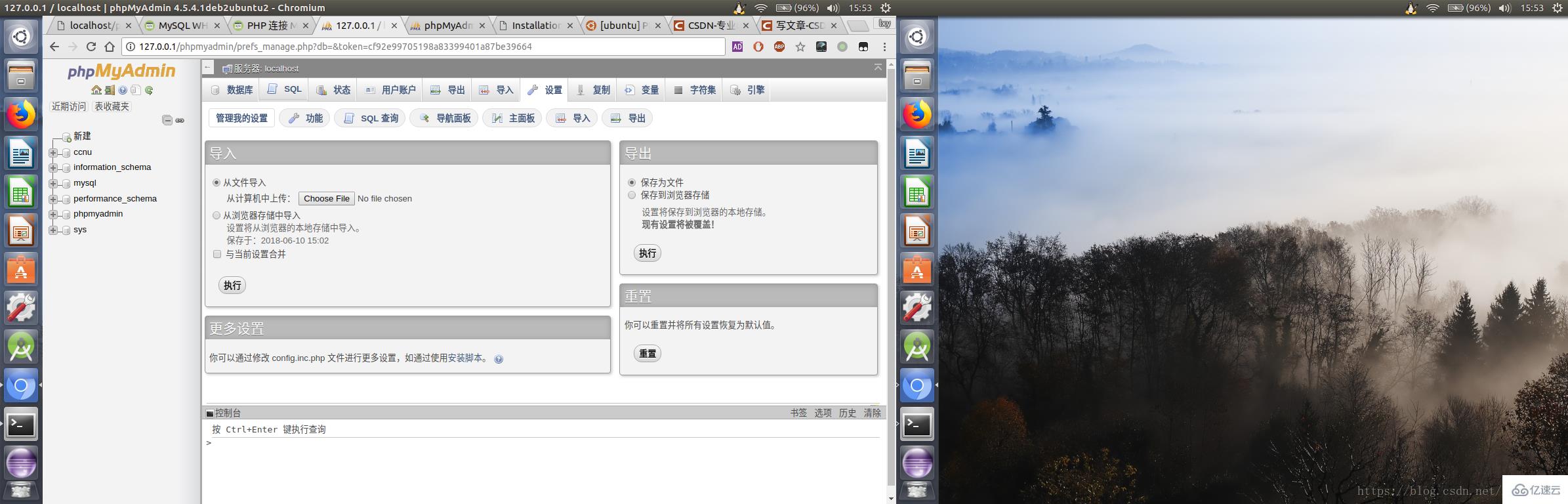Click the red hand AdBlock extension
Image resolution: width=1568 pixels, height=504 pixels.
click(x=758, y=47)
